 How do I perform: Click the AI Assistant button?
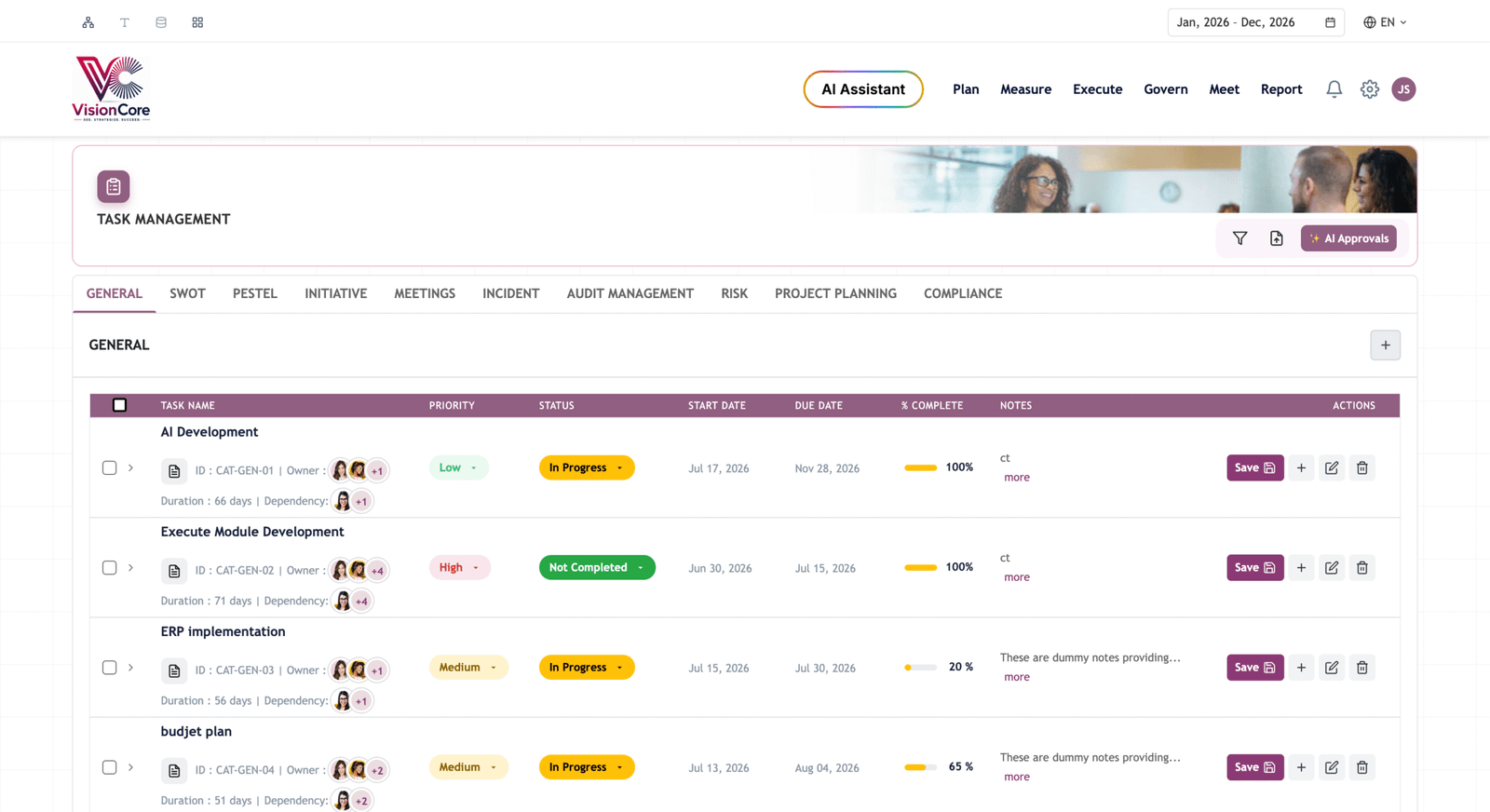[x=863, y=89]
